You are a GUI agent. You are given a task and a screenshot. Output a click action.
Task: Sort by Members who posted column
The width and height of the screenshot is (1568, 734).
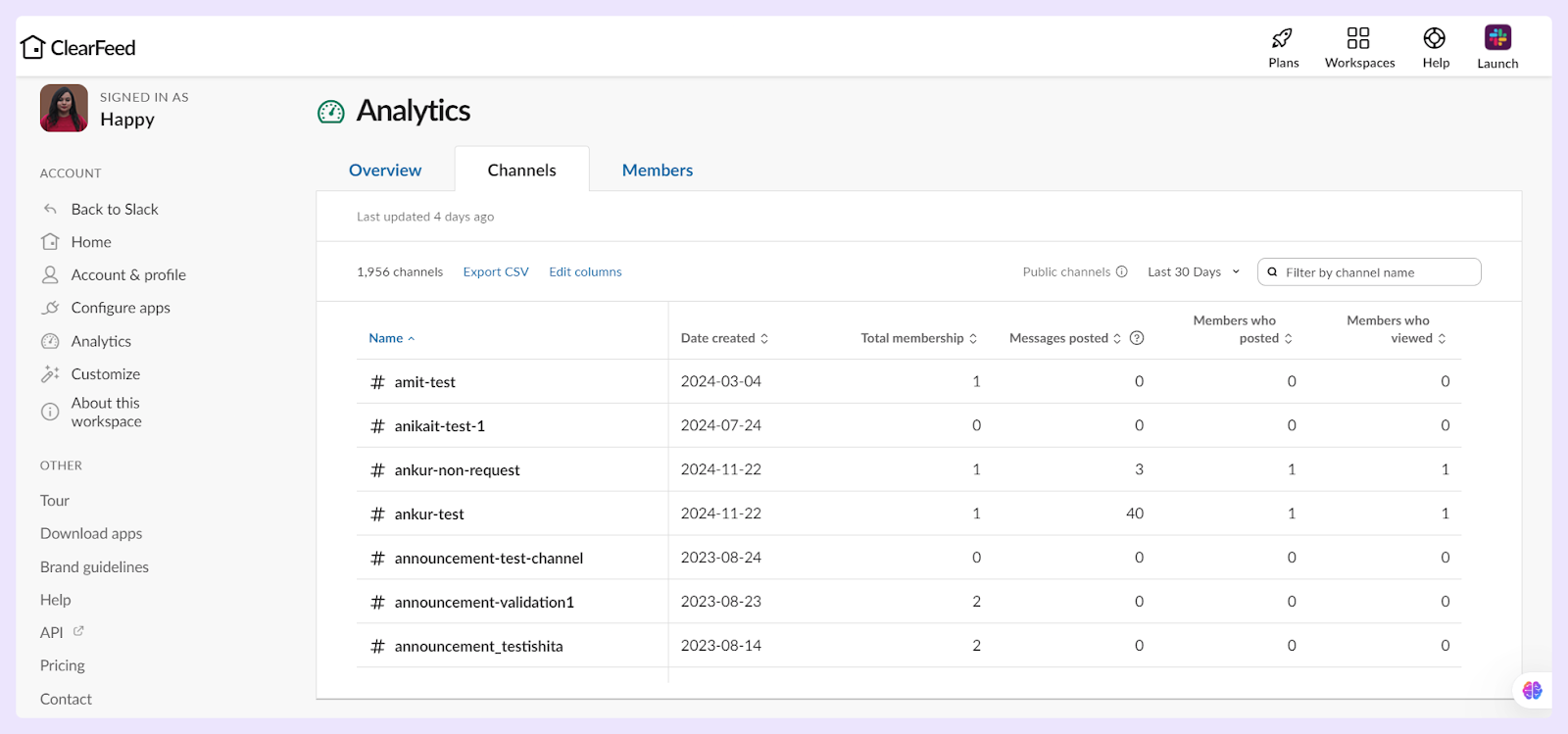pyautogui.click(x=1243, y=329)
